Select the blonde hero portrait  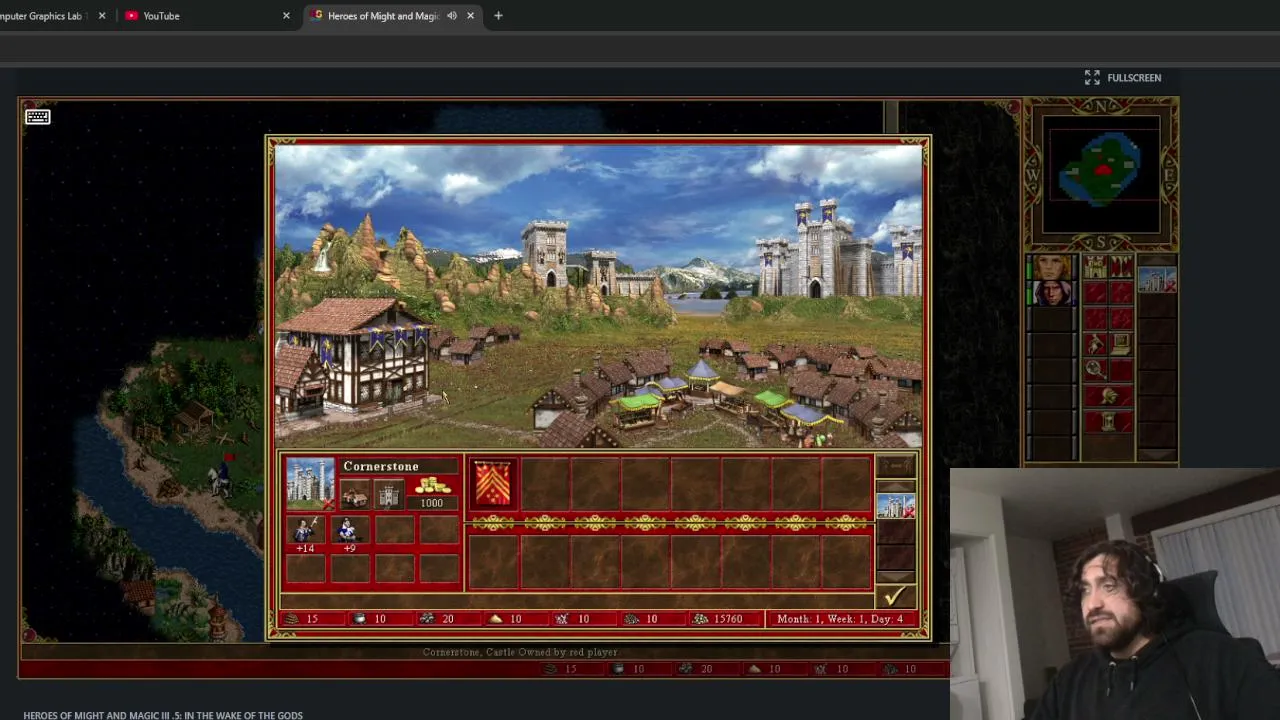click(x=1050, y=268)
